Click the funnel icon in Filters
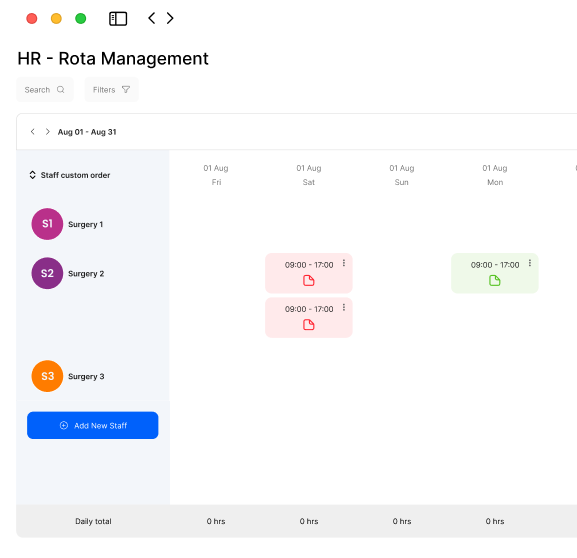 [x=126, y=89]
